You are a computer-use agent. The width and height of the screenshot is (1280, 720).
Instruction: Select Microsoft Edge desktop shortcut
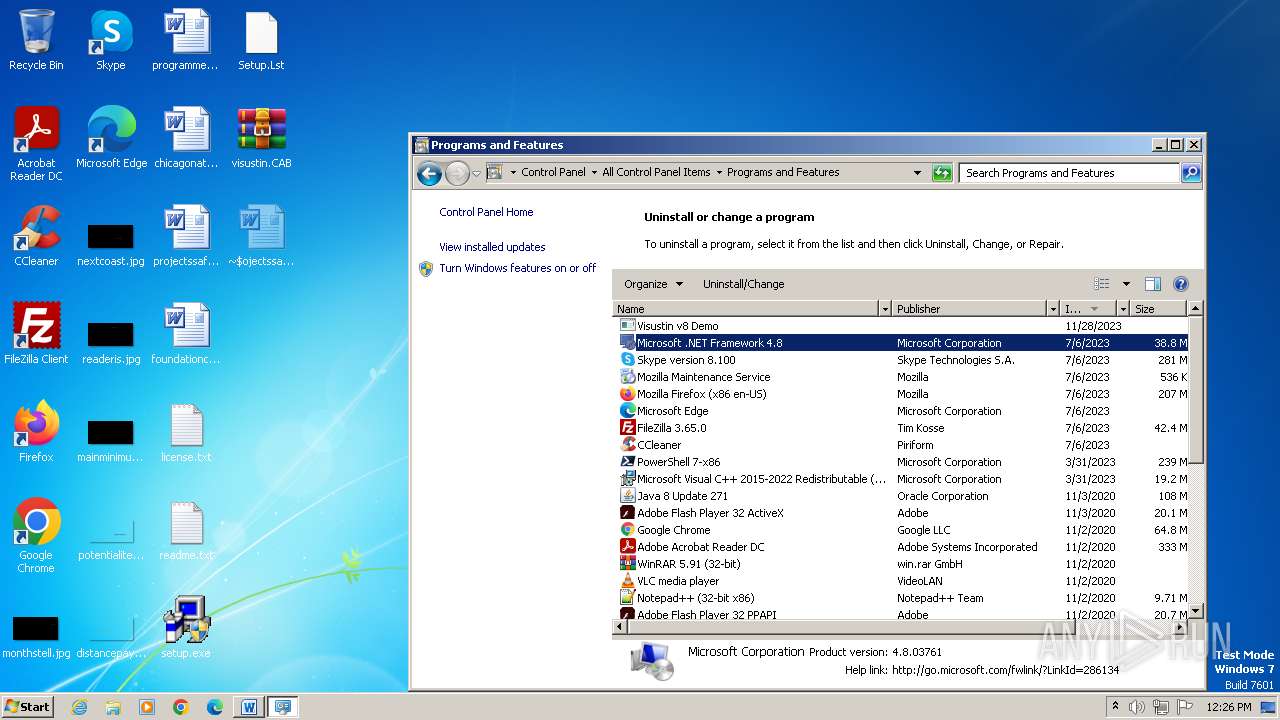pyautogui.click(x=111, y=138)
